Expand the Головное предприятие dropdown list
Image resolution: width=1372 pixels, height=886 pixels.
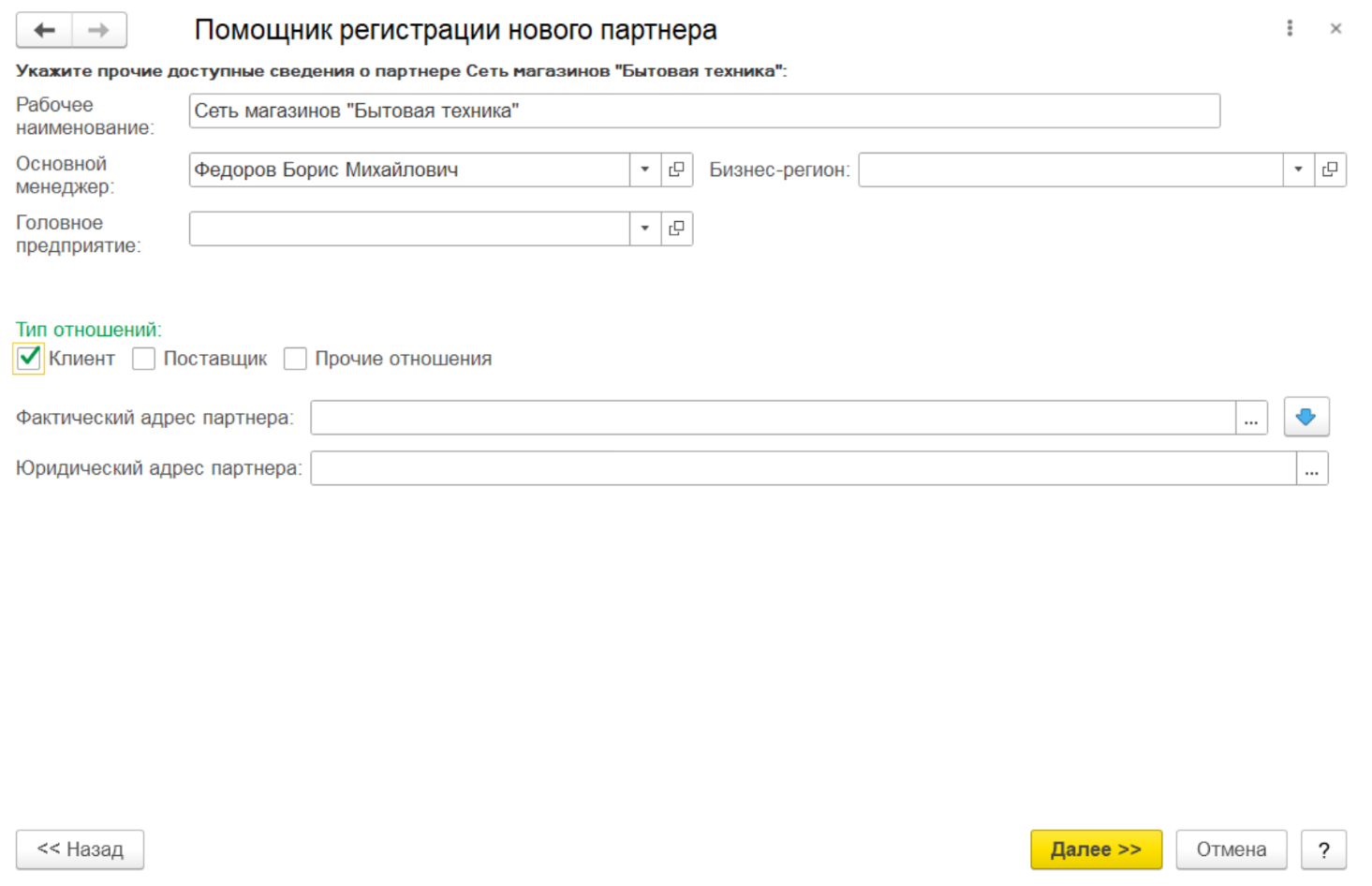[644, 229]
